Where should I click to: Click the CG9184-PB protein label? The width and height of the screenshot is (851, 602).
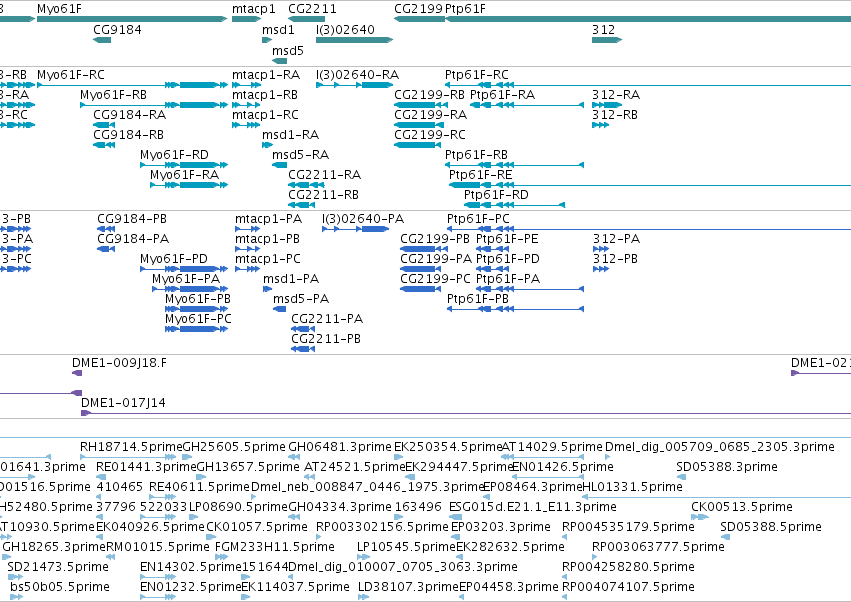coord(132,219)
